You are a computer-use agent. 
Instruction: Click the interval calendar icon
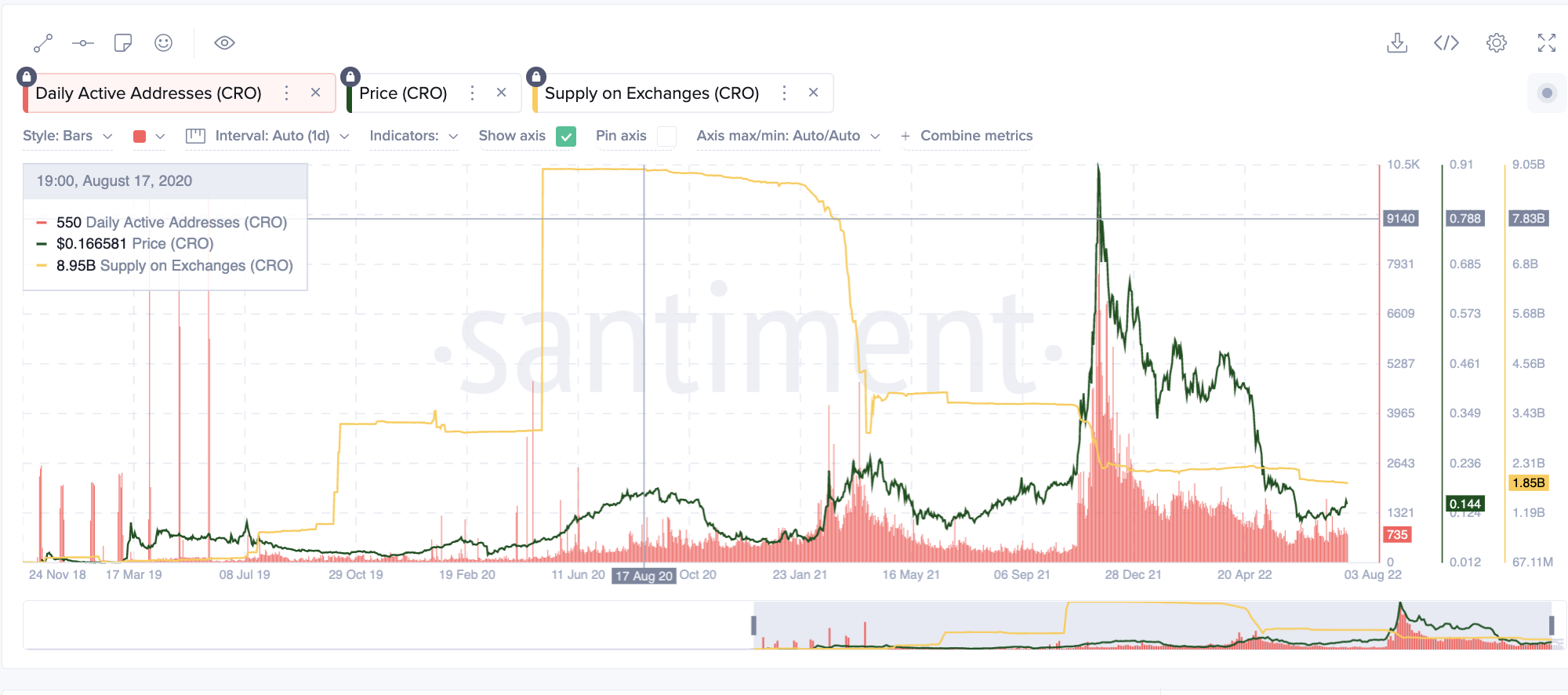click(195, 136)
